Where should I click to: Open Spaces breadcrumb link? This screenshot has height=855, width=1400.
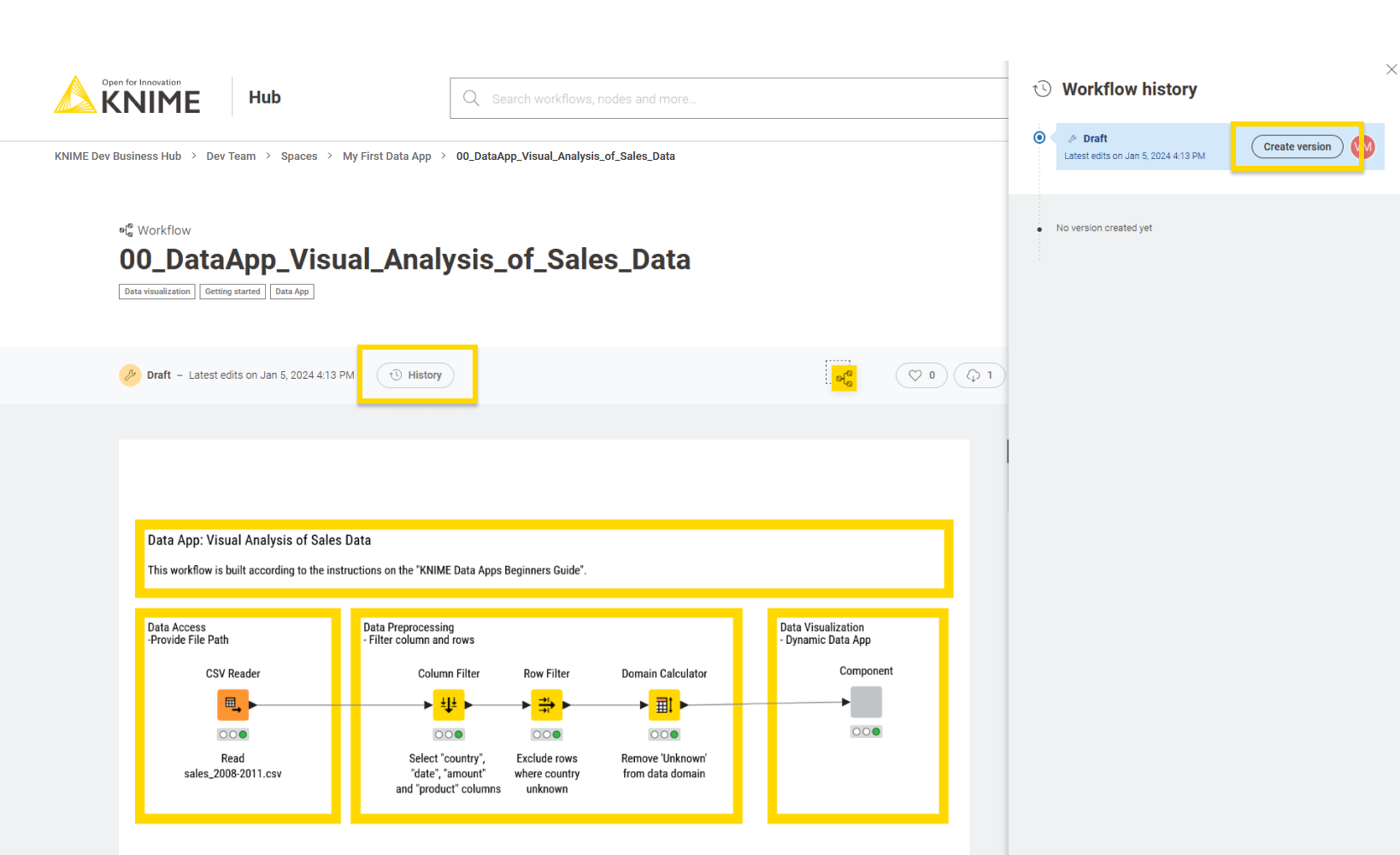(299, 156)
